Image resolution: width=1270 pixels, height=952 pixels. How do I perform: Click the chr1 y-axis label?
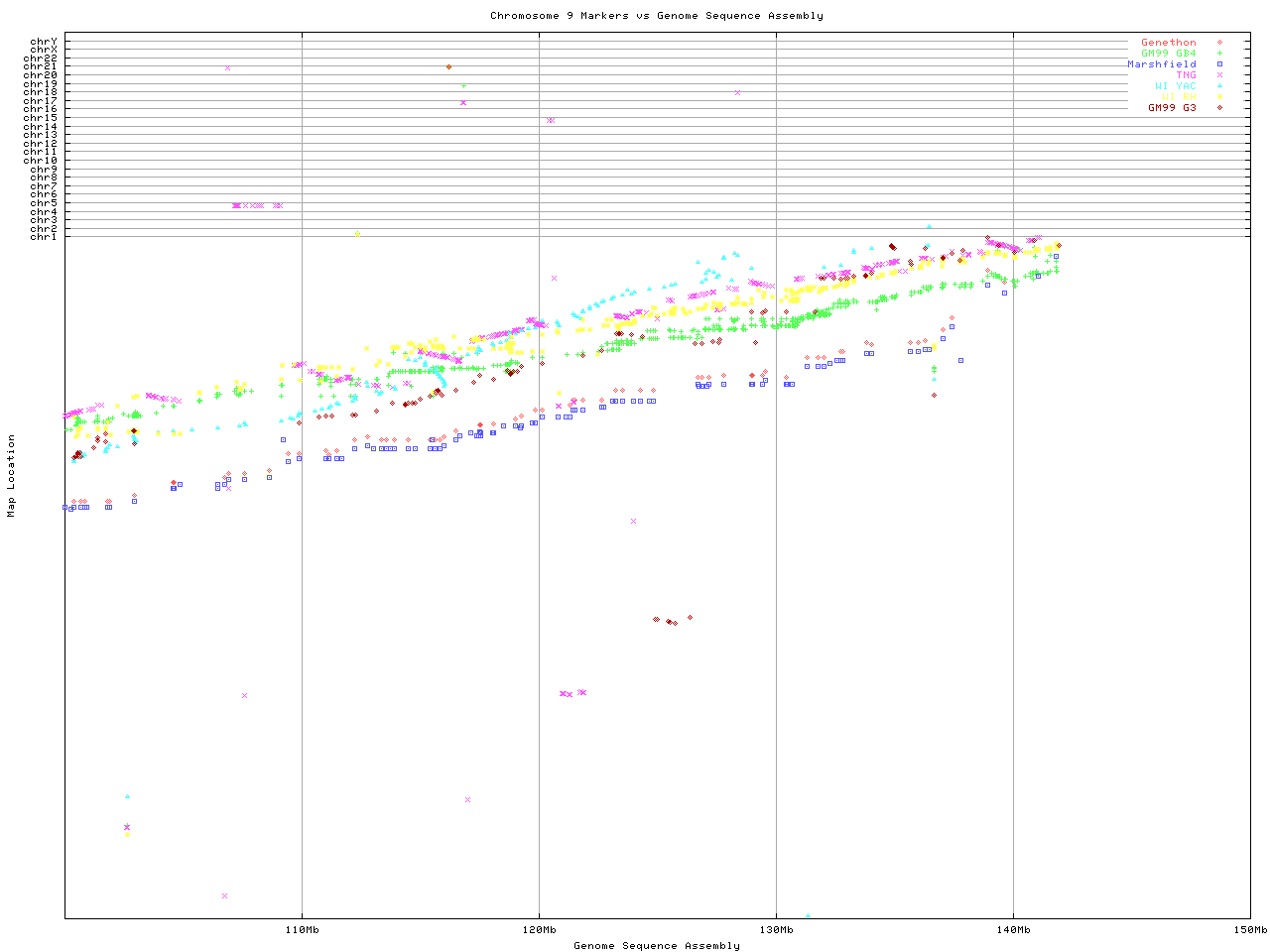click(x=44, y=237)
